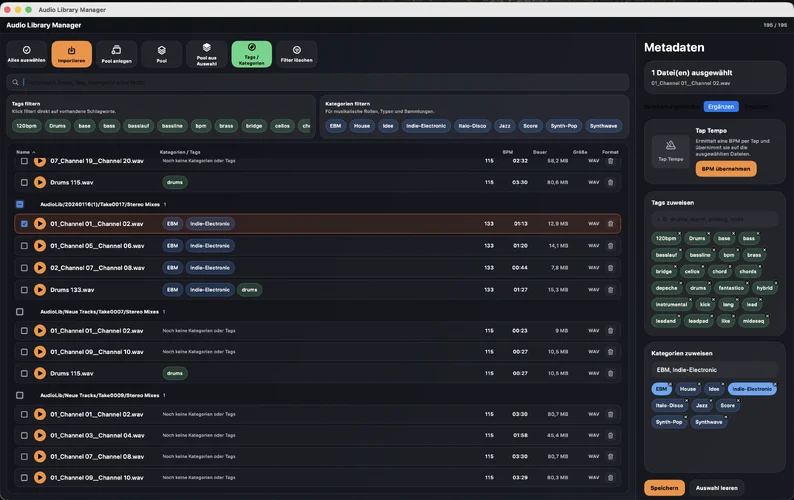Toggle the Tags / Kategorien toolbar button
This screenshot has width=794, height=500.
tap(252, 54)
